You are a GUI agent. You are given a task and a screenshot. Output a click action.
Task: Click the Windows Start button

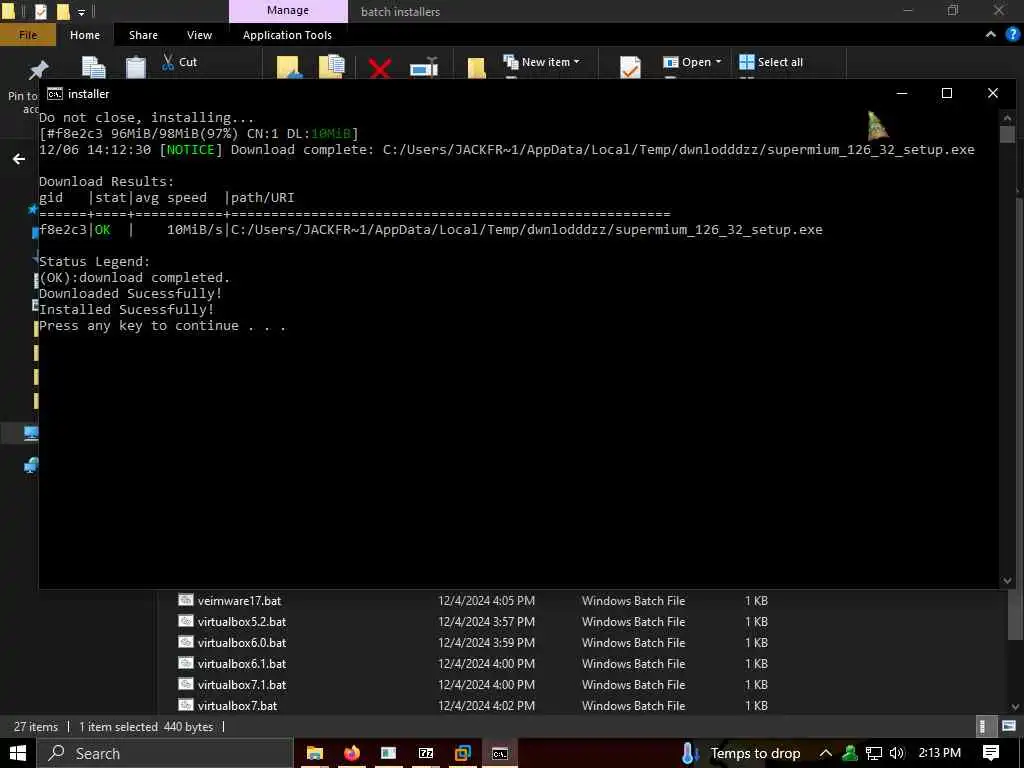18,753
